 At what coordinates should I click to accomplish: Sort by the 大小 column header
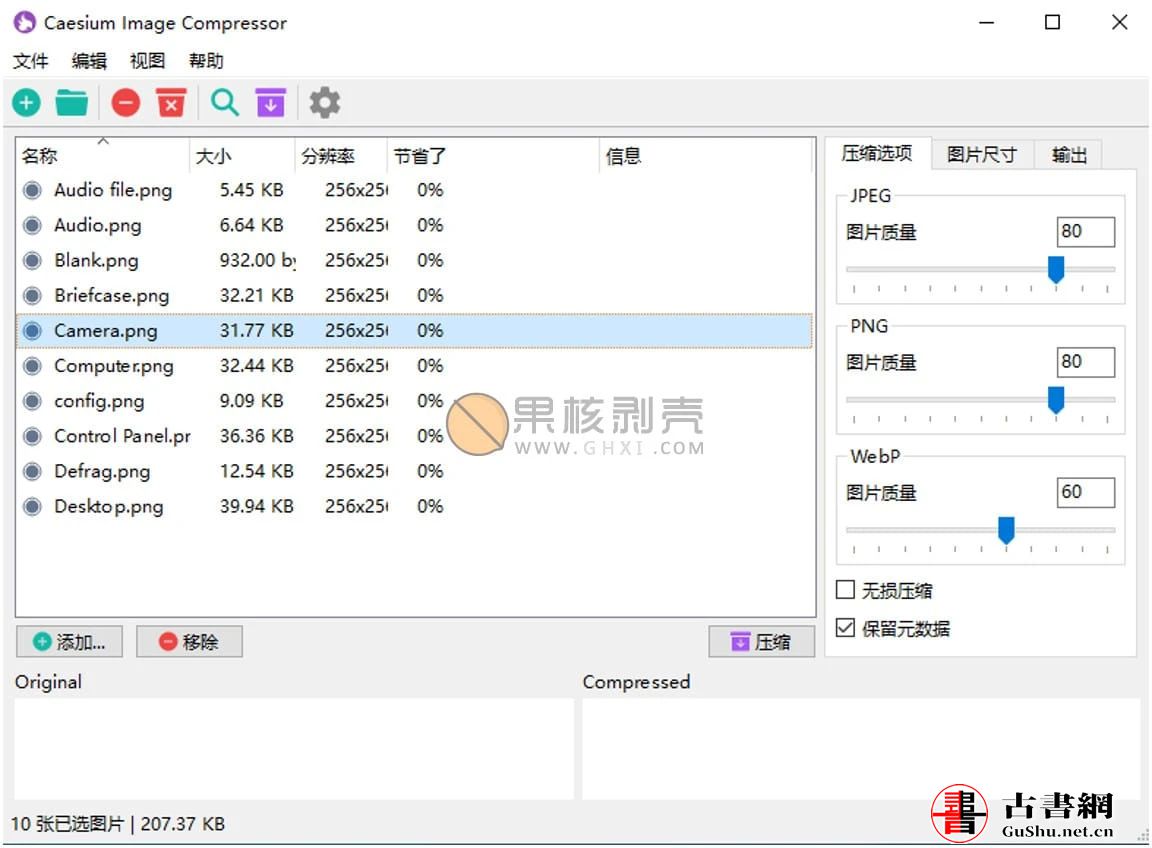point(212,156)
